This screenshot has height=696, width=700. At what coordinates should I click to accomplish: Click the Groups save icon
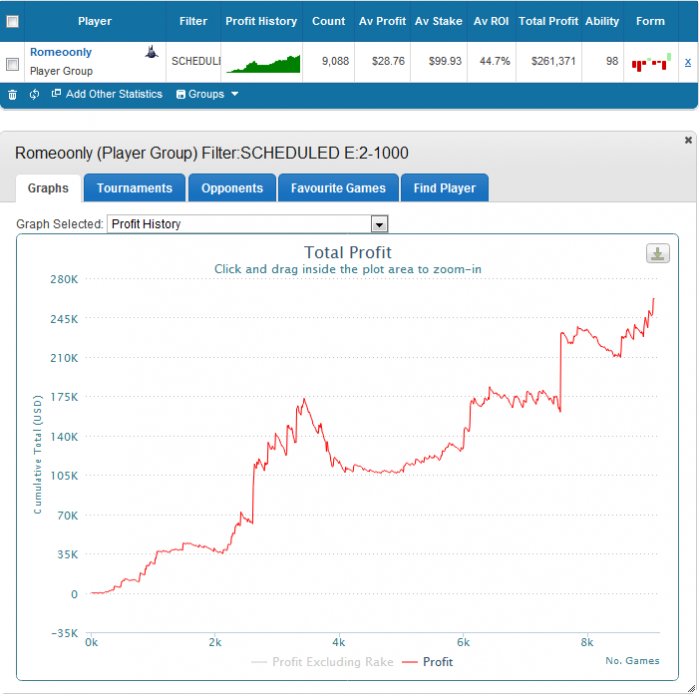[x=181, y=94]
